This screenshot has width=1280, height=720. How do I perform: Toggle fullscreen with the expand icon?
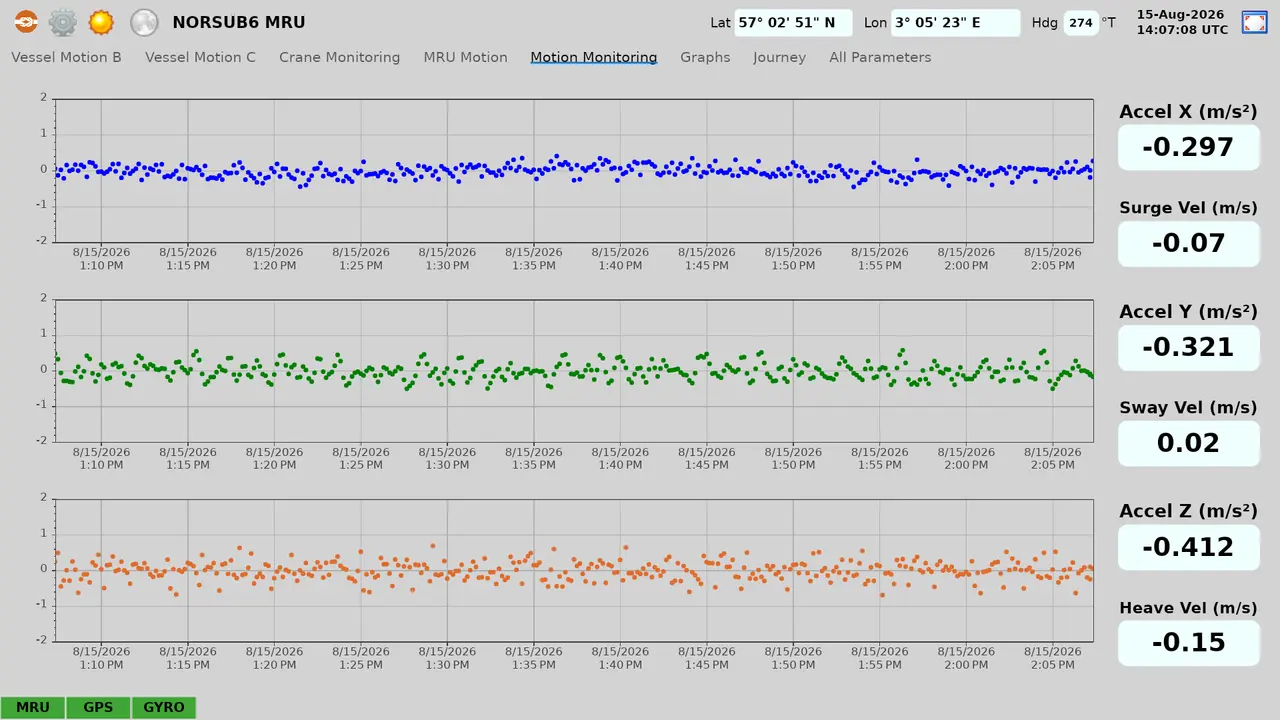point(1254,22)
